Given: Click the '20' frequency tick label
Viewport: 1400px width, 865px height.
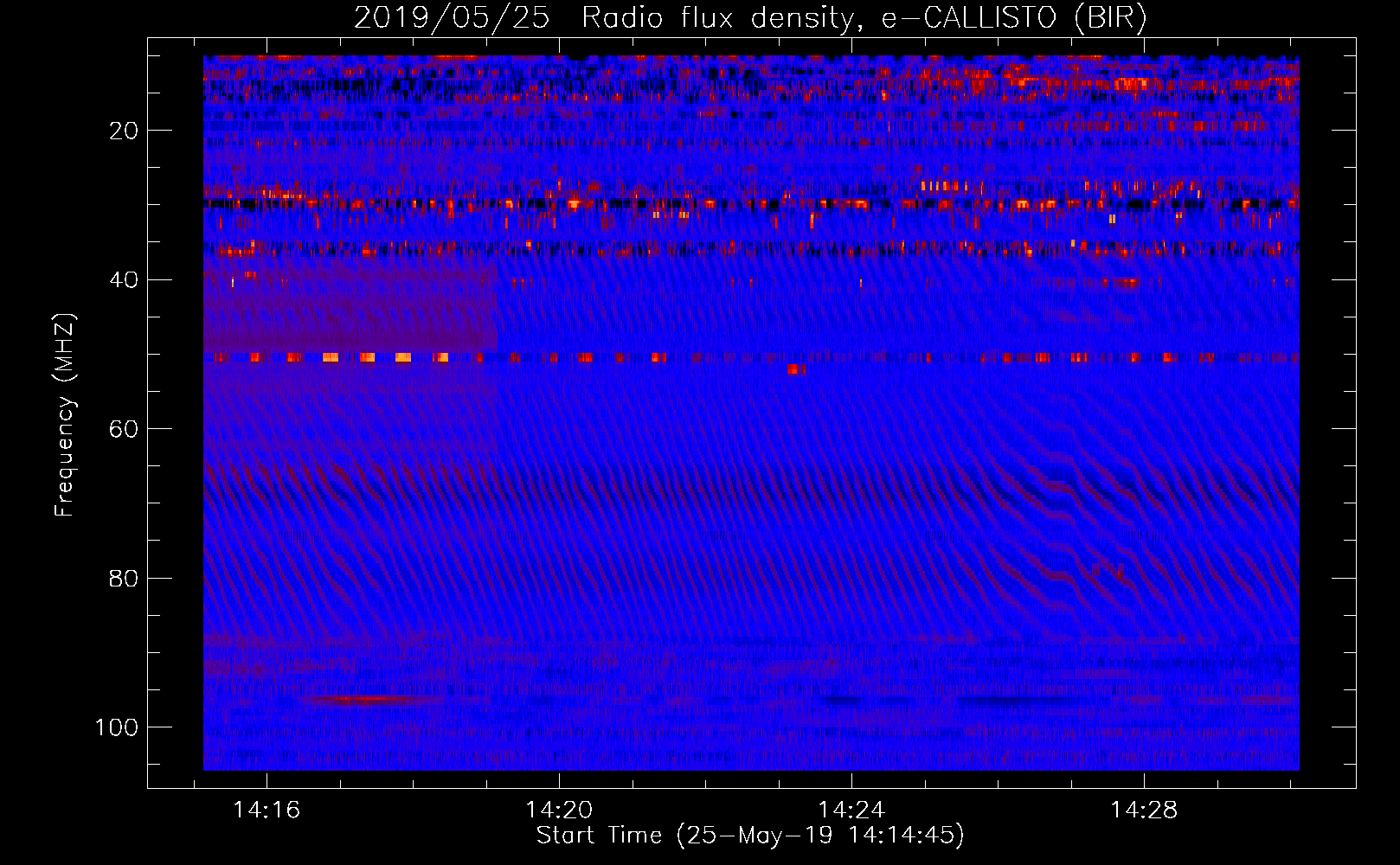Looking at the screenshot, I should pyautogui.click(x=124, y=131).
